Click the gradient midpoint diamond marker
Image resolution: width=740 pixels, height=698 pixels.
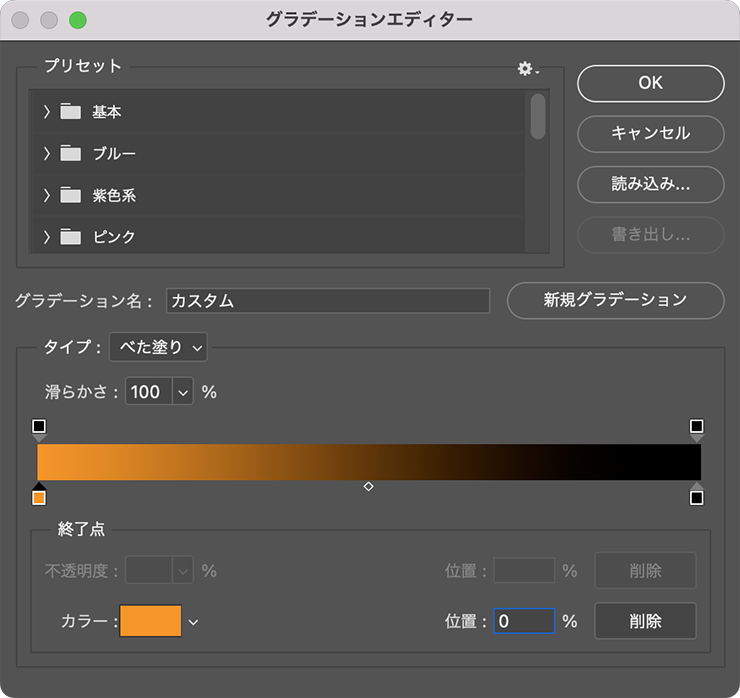click(368, 486)
